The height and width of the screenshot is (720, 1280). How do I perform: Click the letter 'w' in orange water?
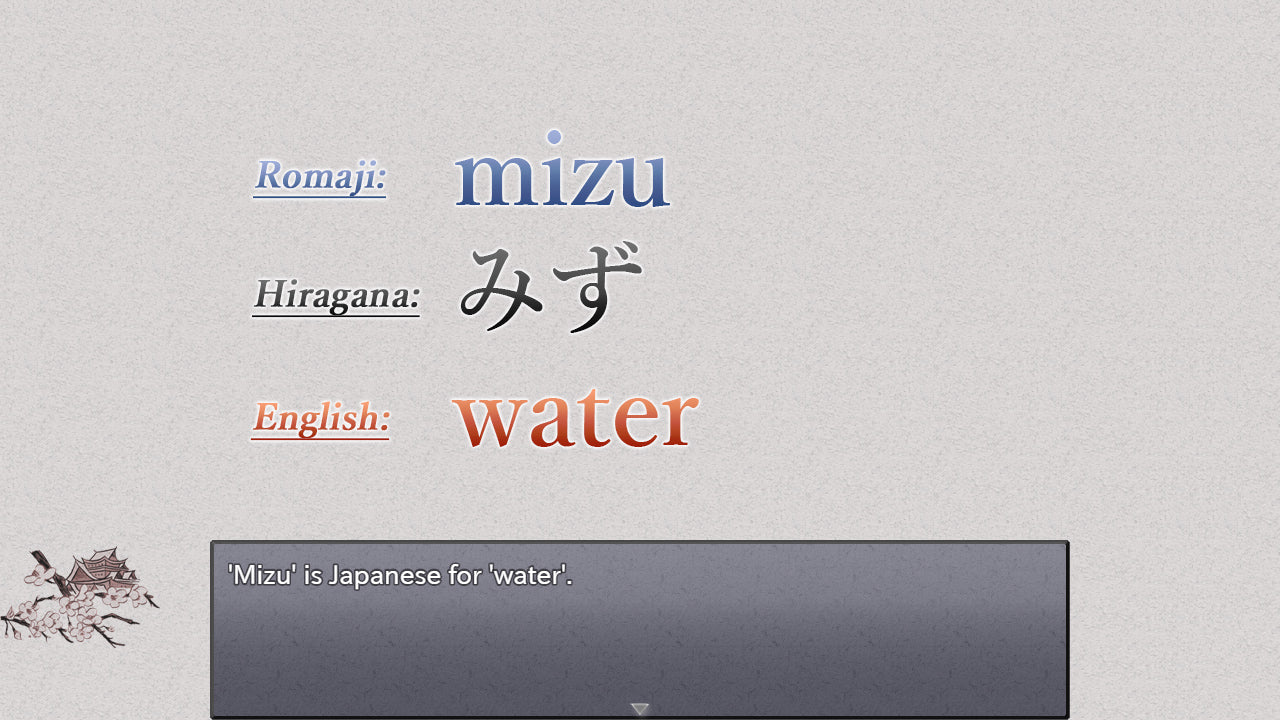pos(490,418)
